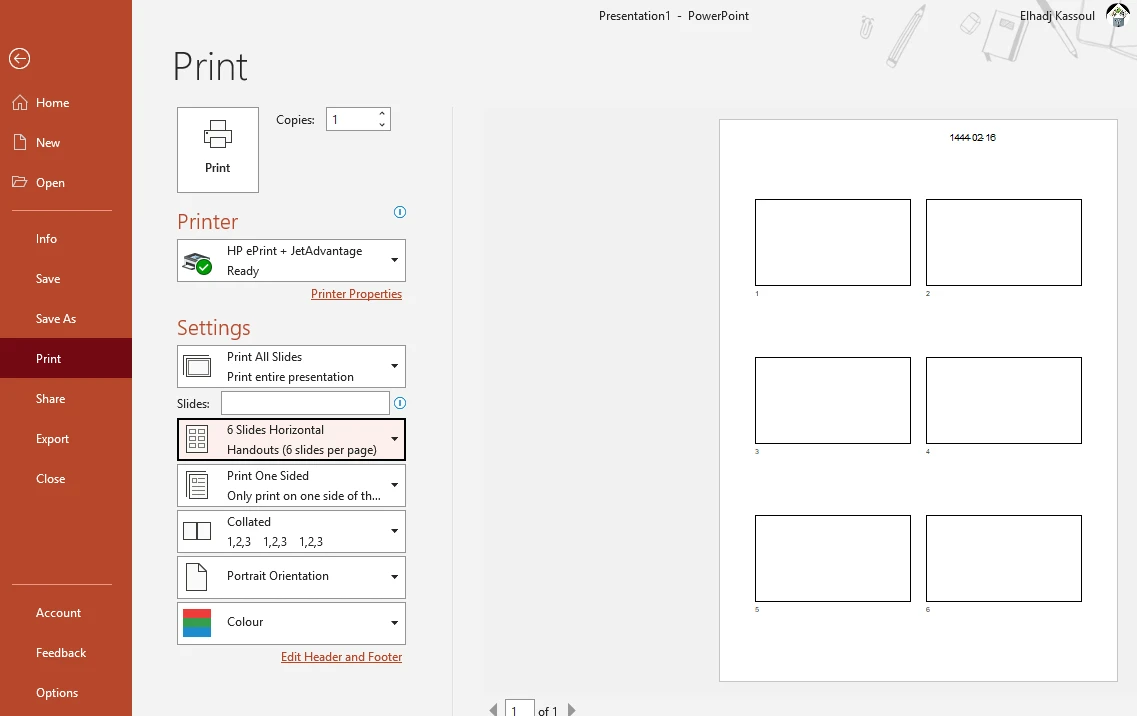
Task: Click the Printer Properties link
Action: click(x=356, y=294)
